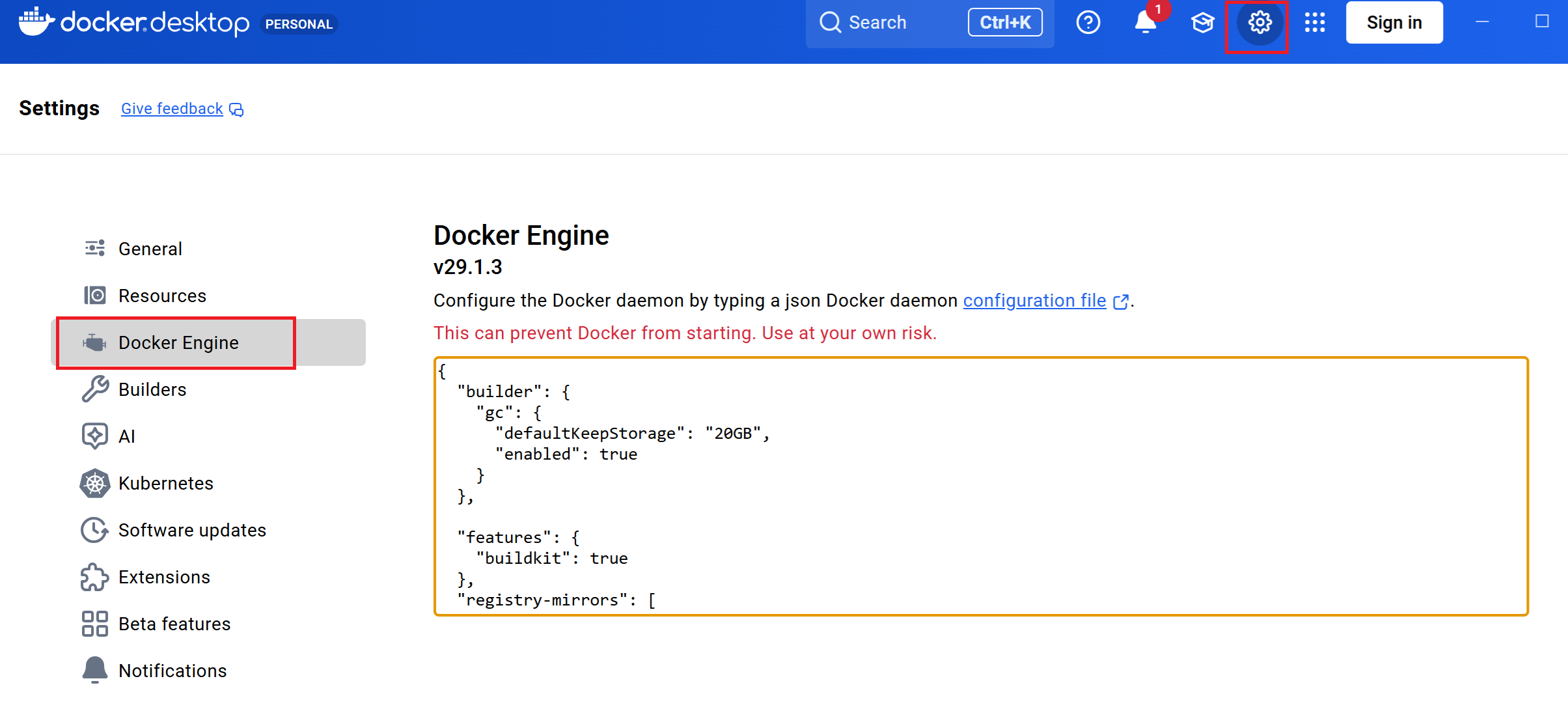Open the configuration file link
The height and width of the screenshot is (709, 1568).
(x=1034, y=301)
